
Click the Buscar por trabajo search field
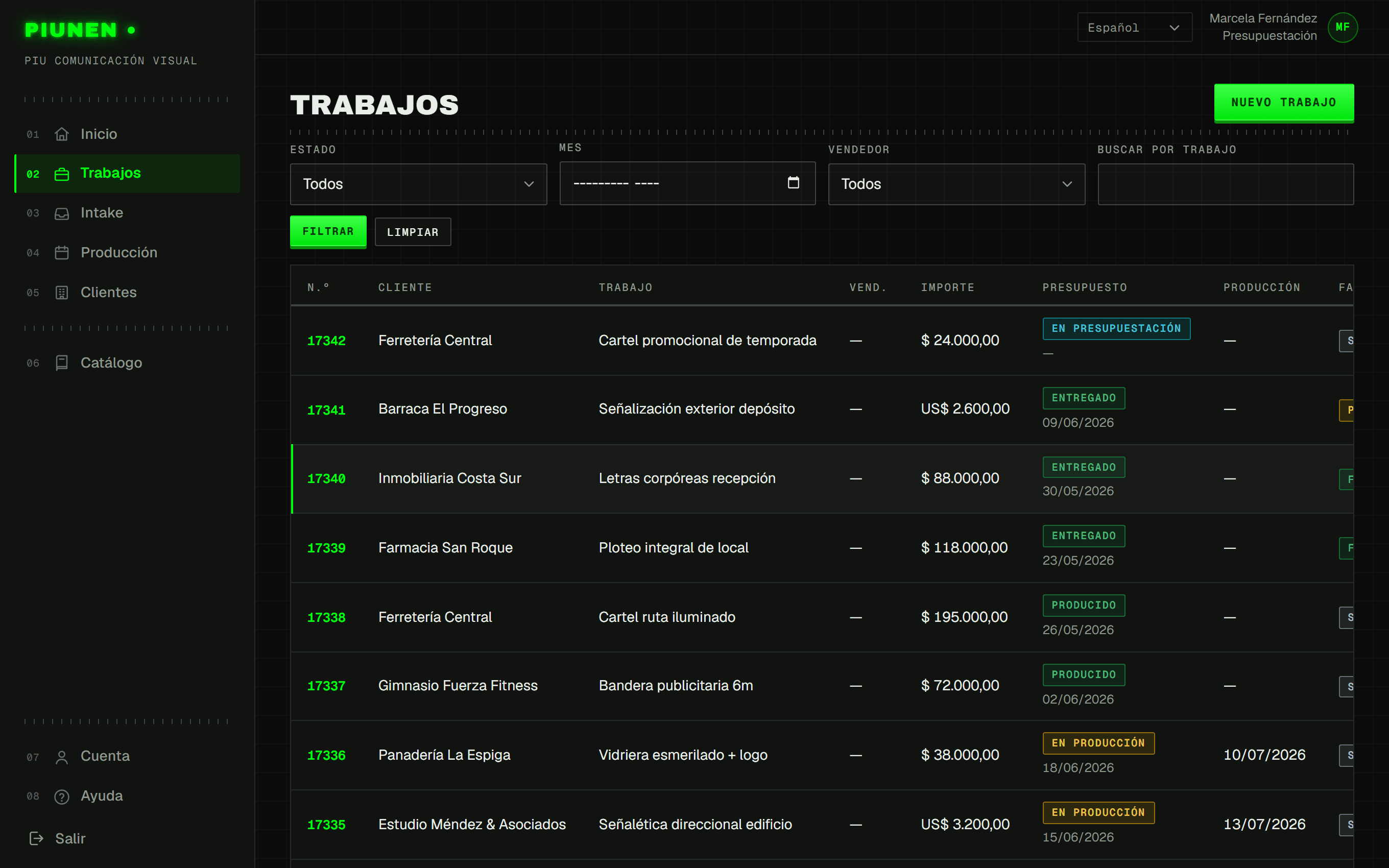pyautogui.click(x=1226, y=184)
